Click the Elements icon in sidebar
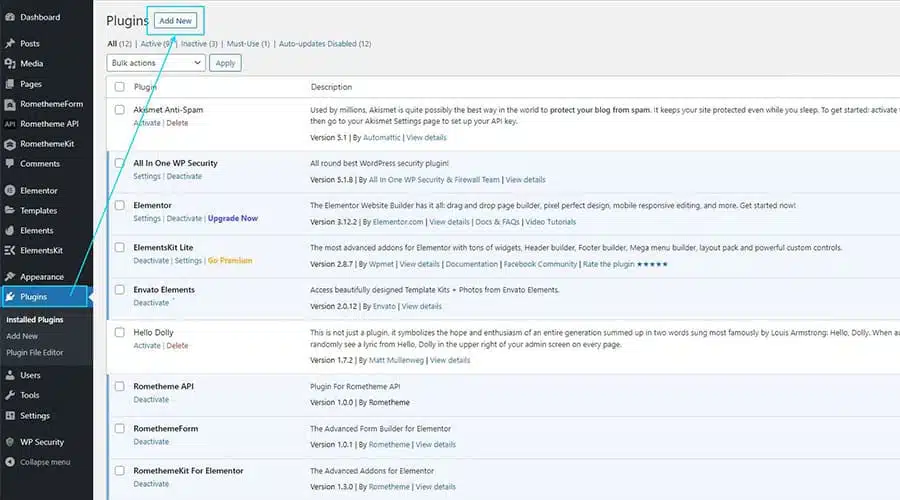Viewport: 900px width, 500px height. (10, 230)
